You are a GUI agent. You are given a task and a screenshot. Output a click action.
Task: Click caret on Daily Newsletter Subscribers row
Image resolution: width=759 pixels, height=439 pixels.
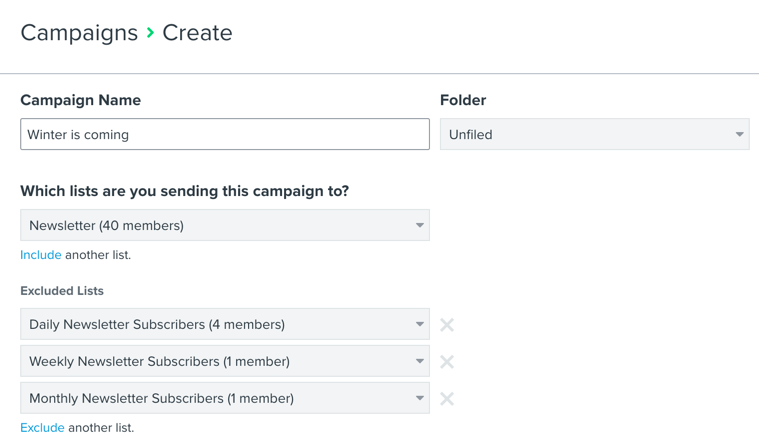tap(419, 324)
